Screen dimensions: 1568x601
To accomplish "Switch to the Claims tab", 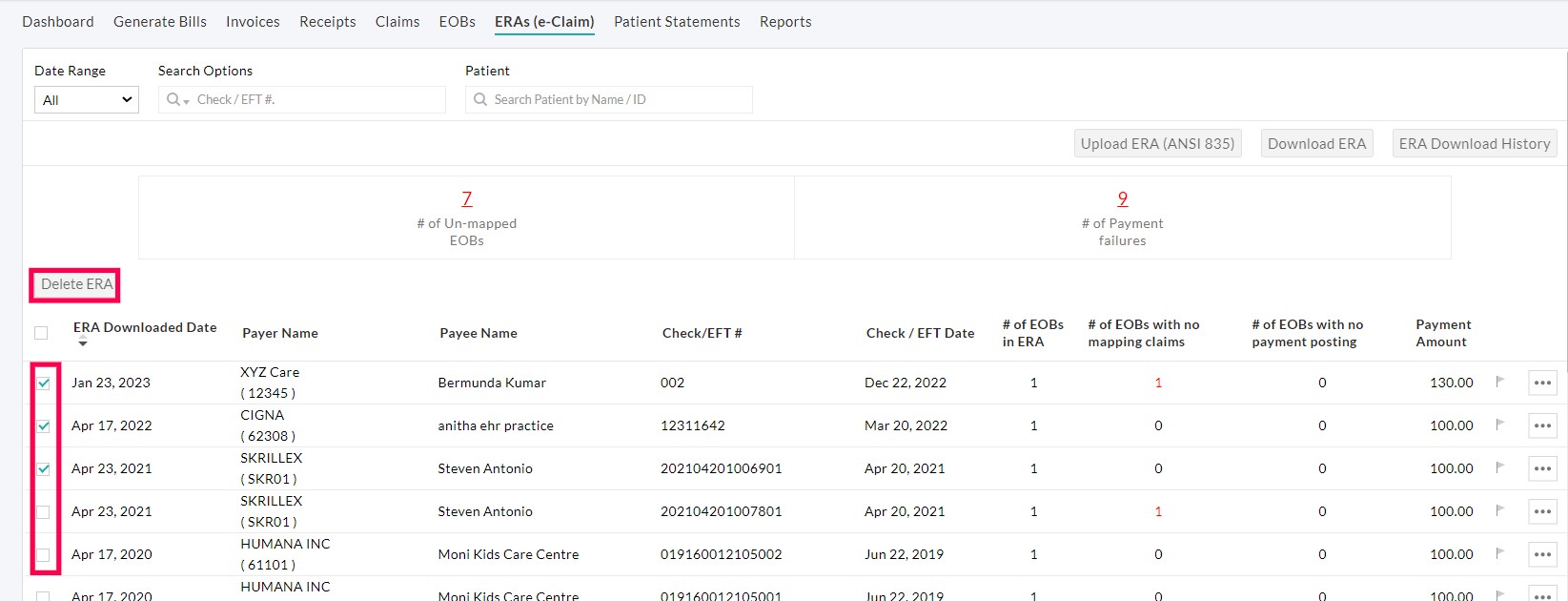I will (x=397, y=22).
